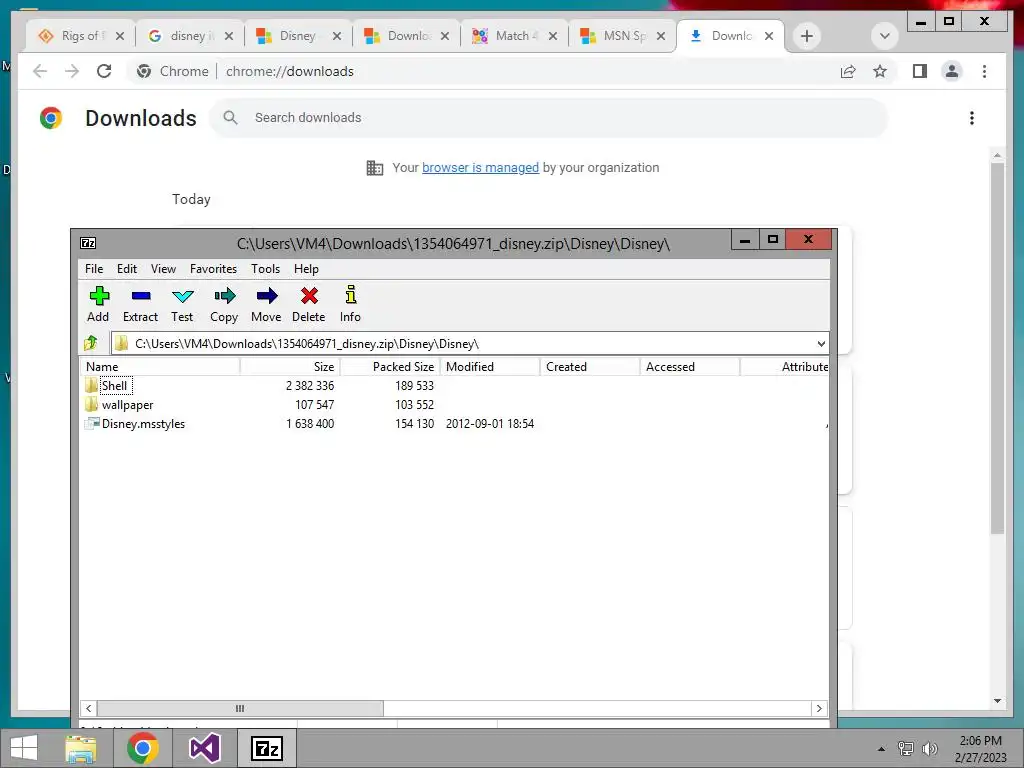Click the Add toolbar icon in 7-Zip

point(99,304)
